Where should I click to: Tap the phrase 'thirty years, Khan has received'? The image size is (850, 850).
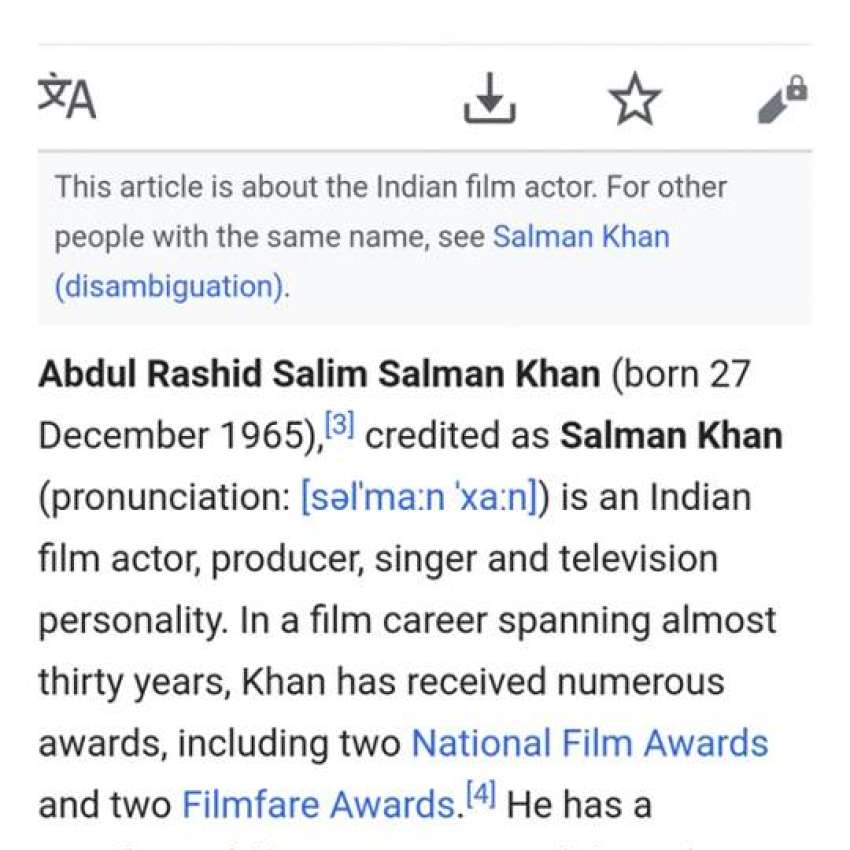(x=293, y=681)
